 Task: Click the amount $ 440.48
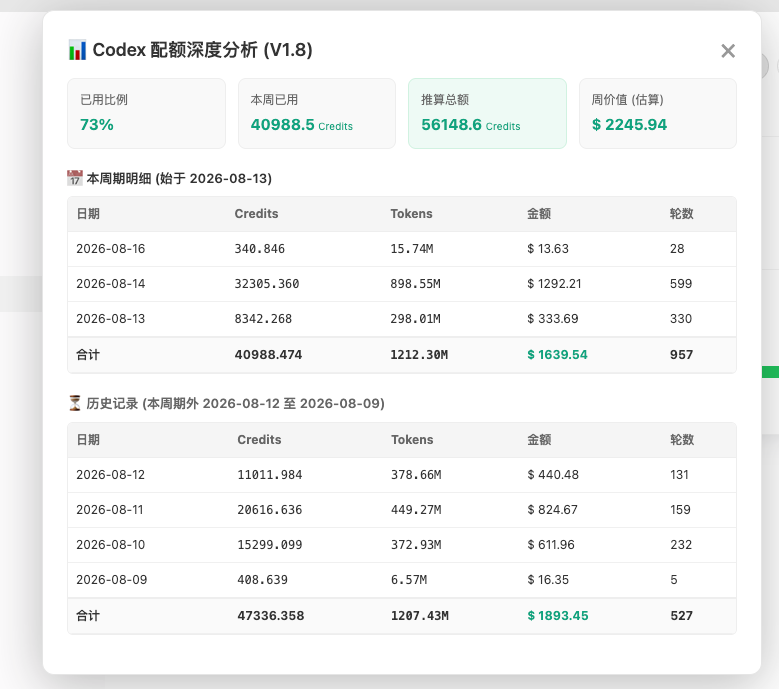point(553,474)
